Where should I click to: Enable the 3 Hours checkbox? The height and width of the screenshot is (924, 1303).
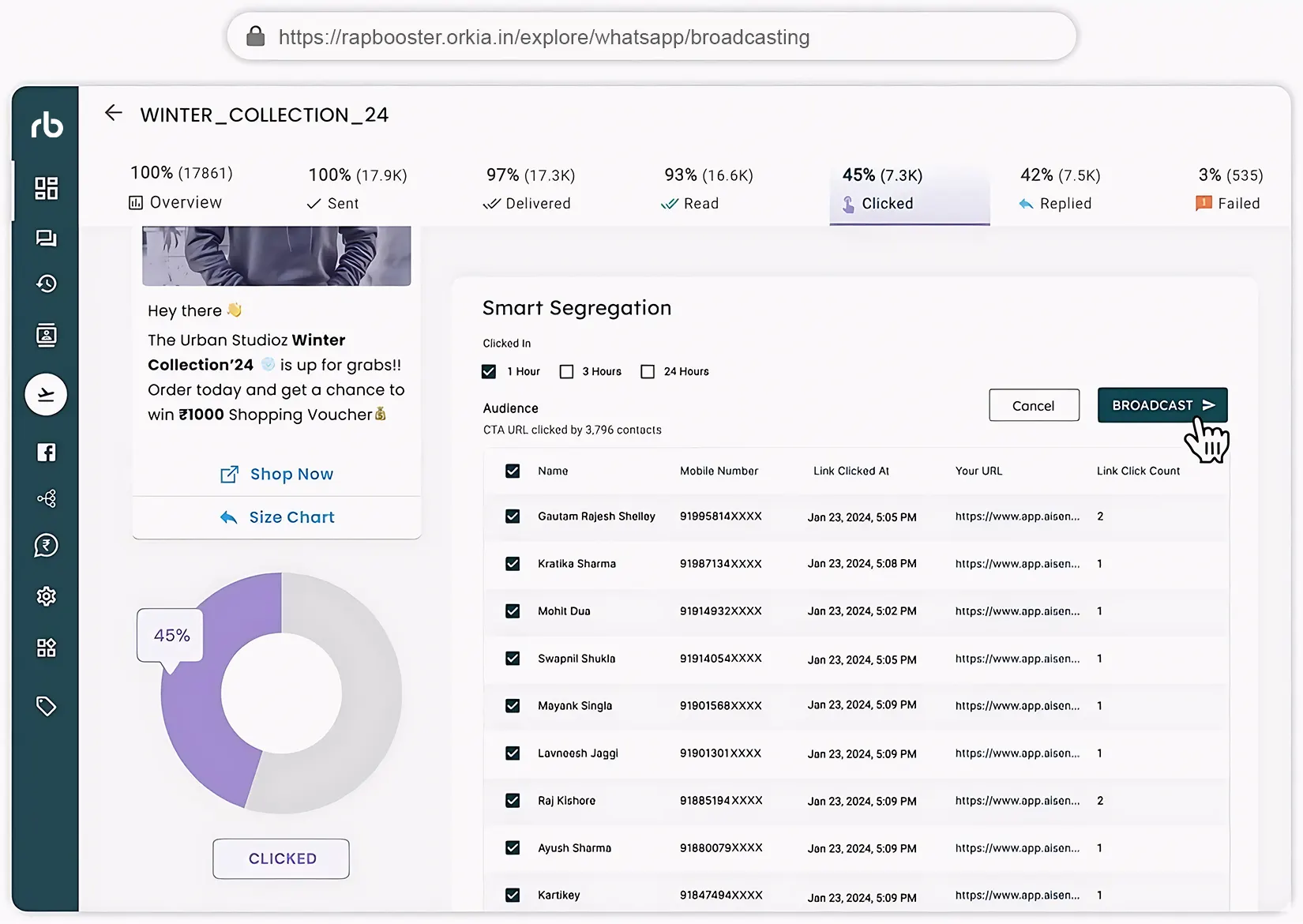566,370
